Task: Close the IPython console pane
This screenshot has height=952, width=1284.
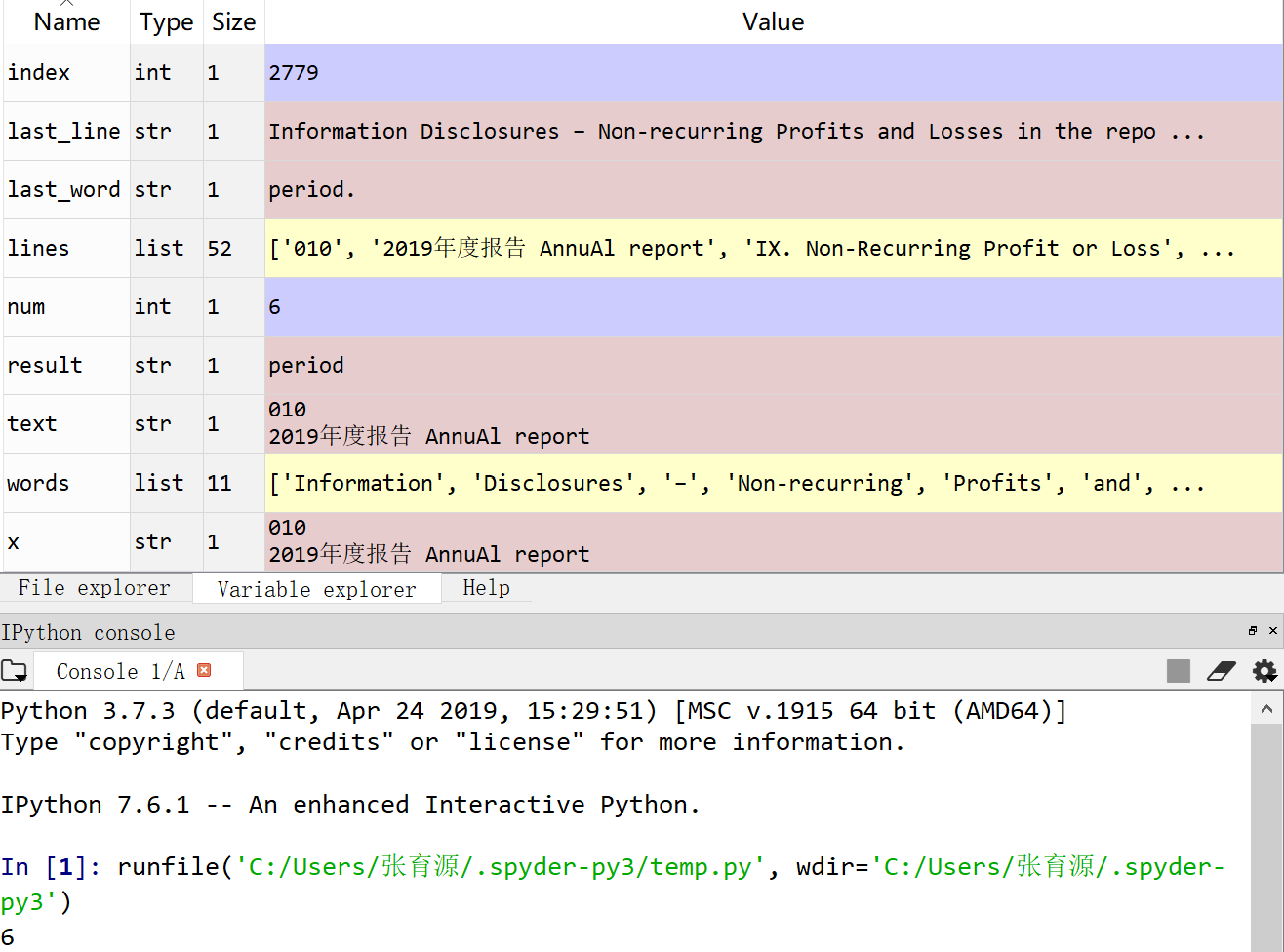Action: click(x=1272, y=631)
